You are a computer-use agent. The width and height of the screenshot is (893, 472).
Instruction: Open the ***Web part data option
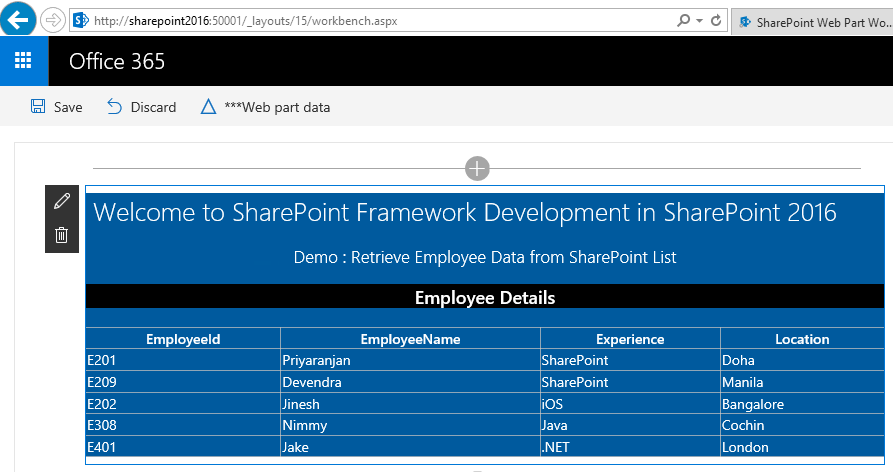(x=277, y=107)
